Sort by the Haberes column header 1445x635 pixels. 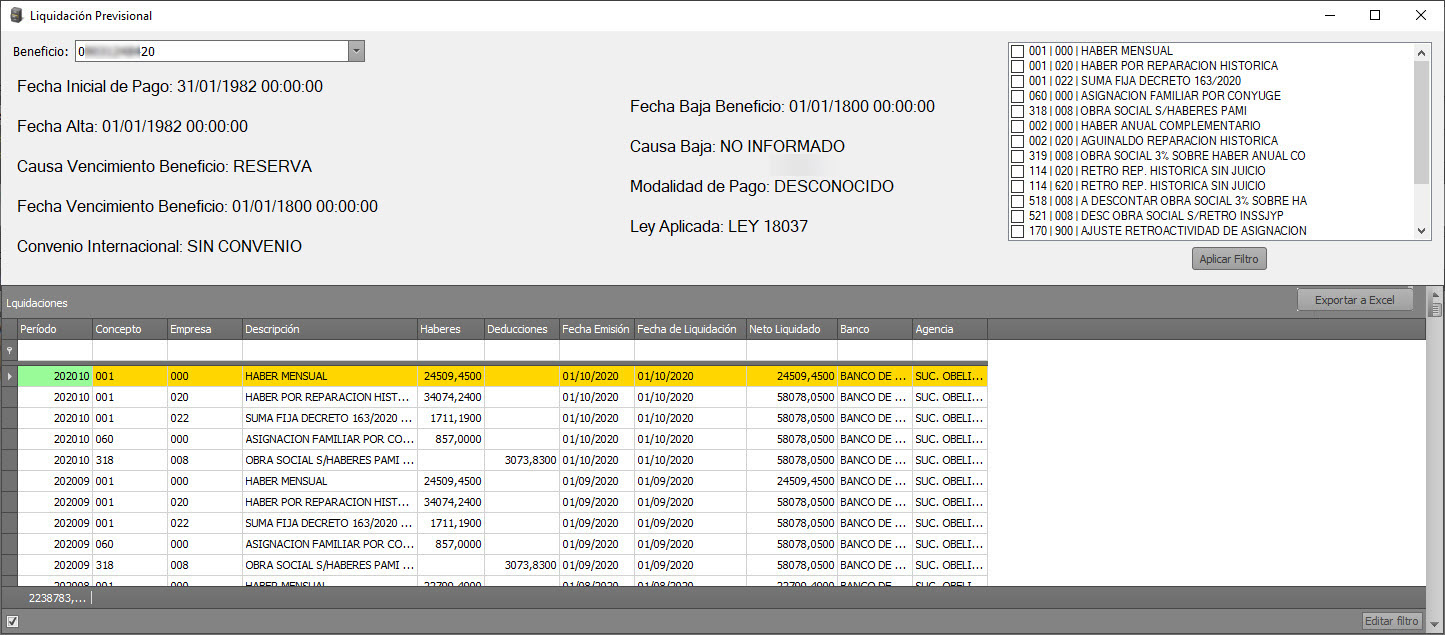click(450, 329)
